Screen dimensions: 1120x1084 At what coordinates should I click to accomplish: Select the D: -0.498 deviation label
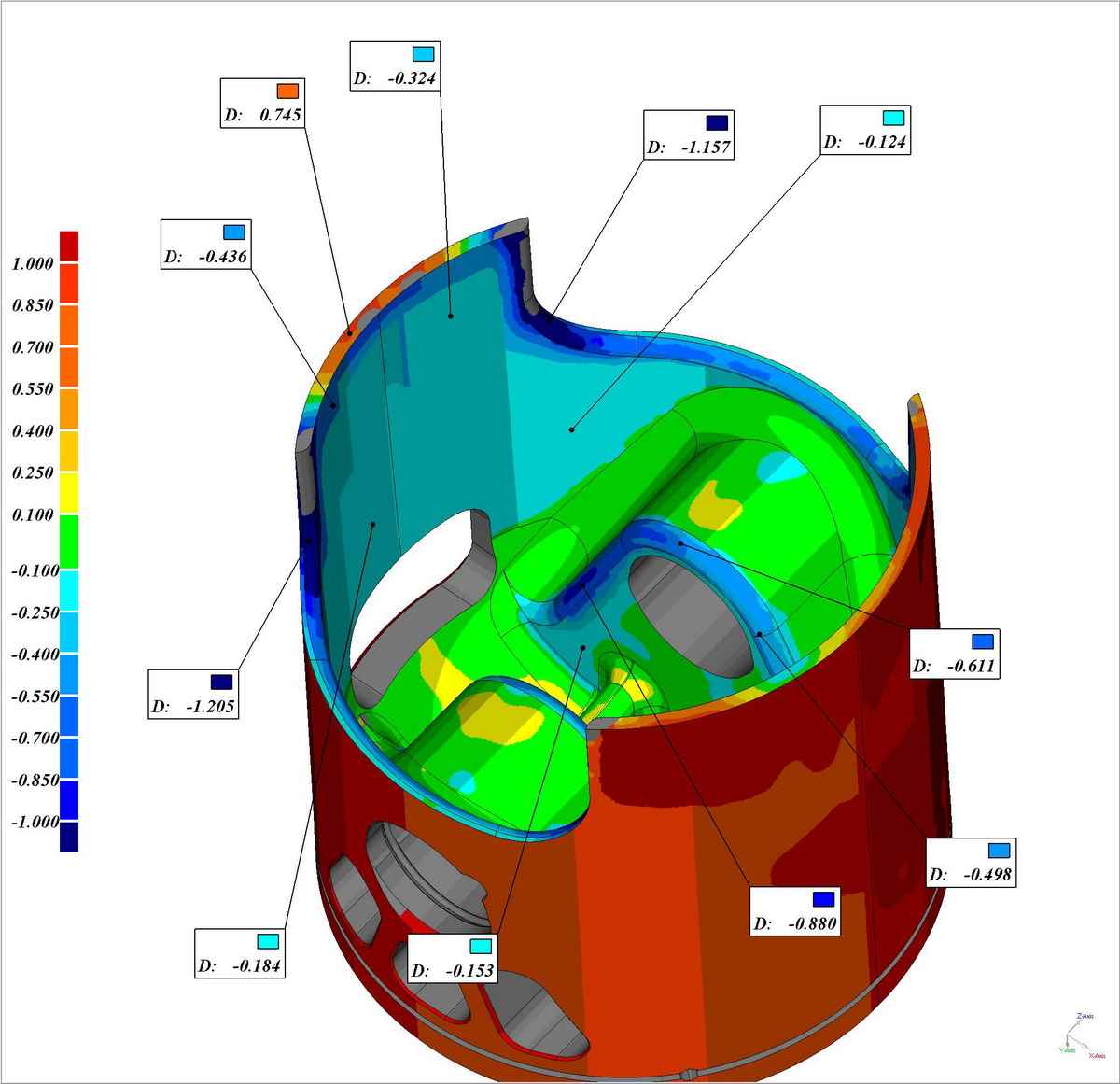[x=971, y=863]
